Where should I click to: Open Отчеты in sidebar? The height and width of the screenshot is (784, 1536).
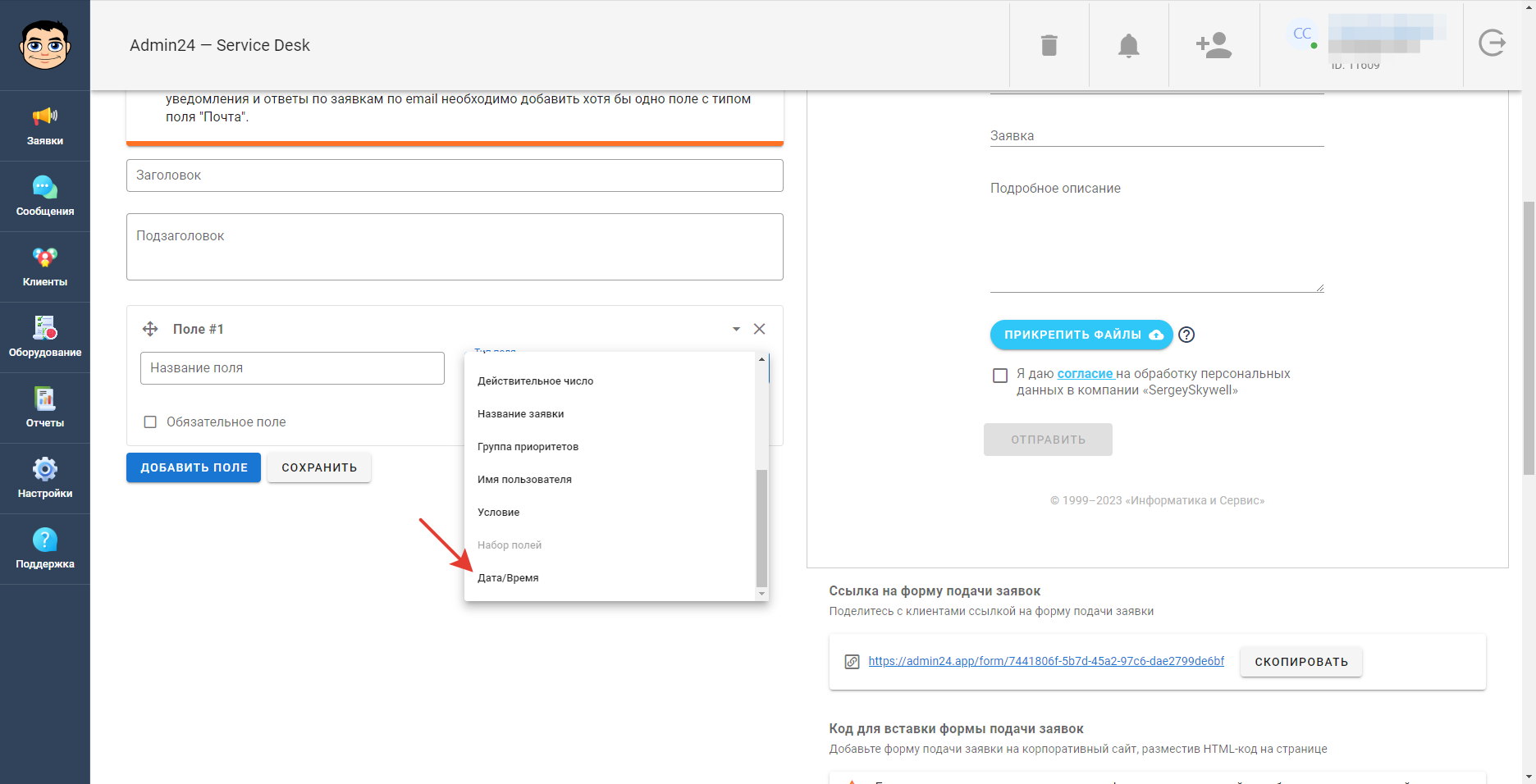click(x=45, y=408)
